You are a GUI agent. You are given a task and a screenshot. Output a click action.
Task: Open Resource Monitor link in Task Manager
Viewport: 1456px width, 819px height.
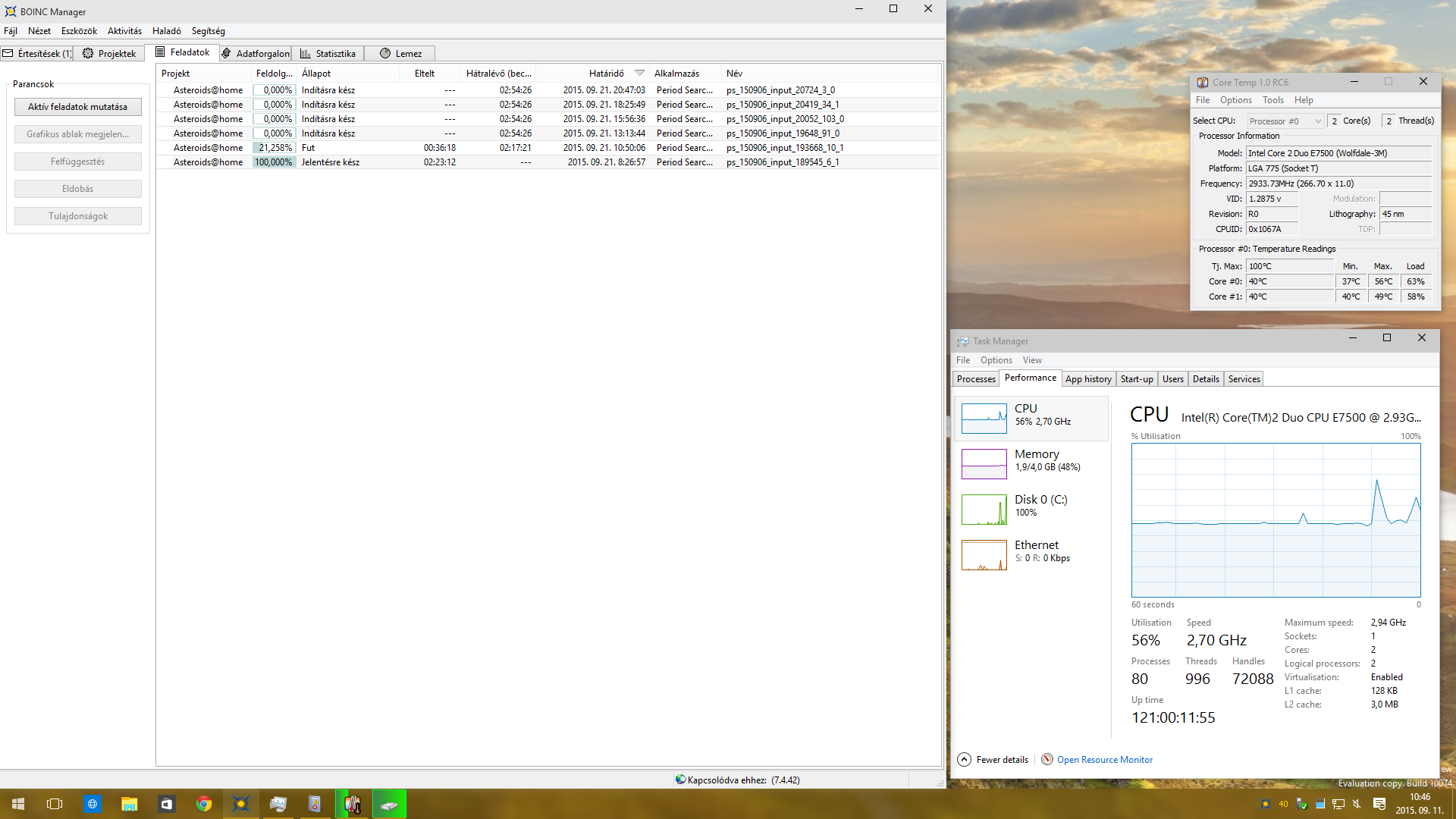point(1104,760)
